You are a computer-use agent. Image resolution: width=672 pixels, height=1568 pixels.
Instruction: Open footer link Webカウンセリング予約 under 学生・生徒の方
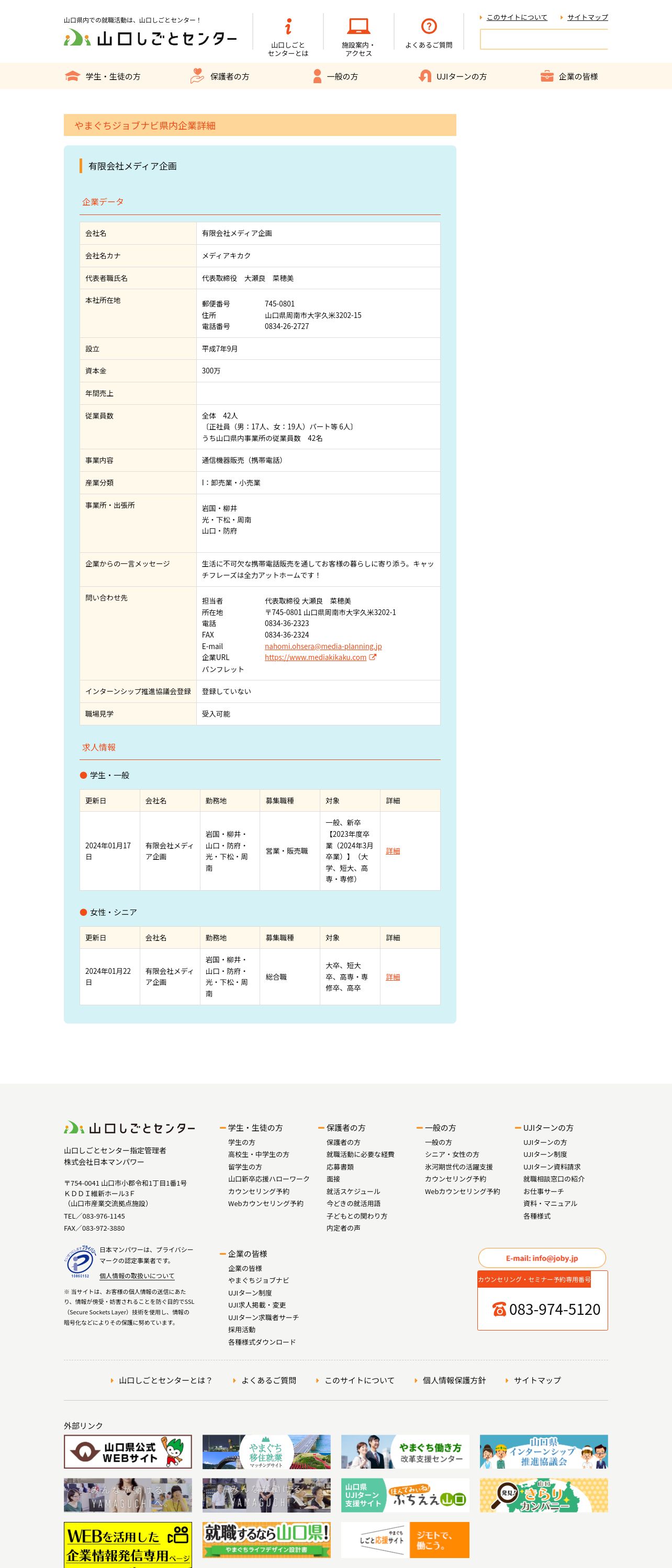(266, 1203)
